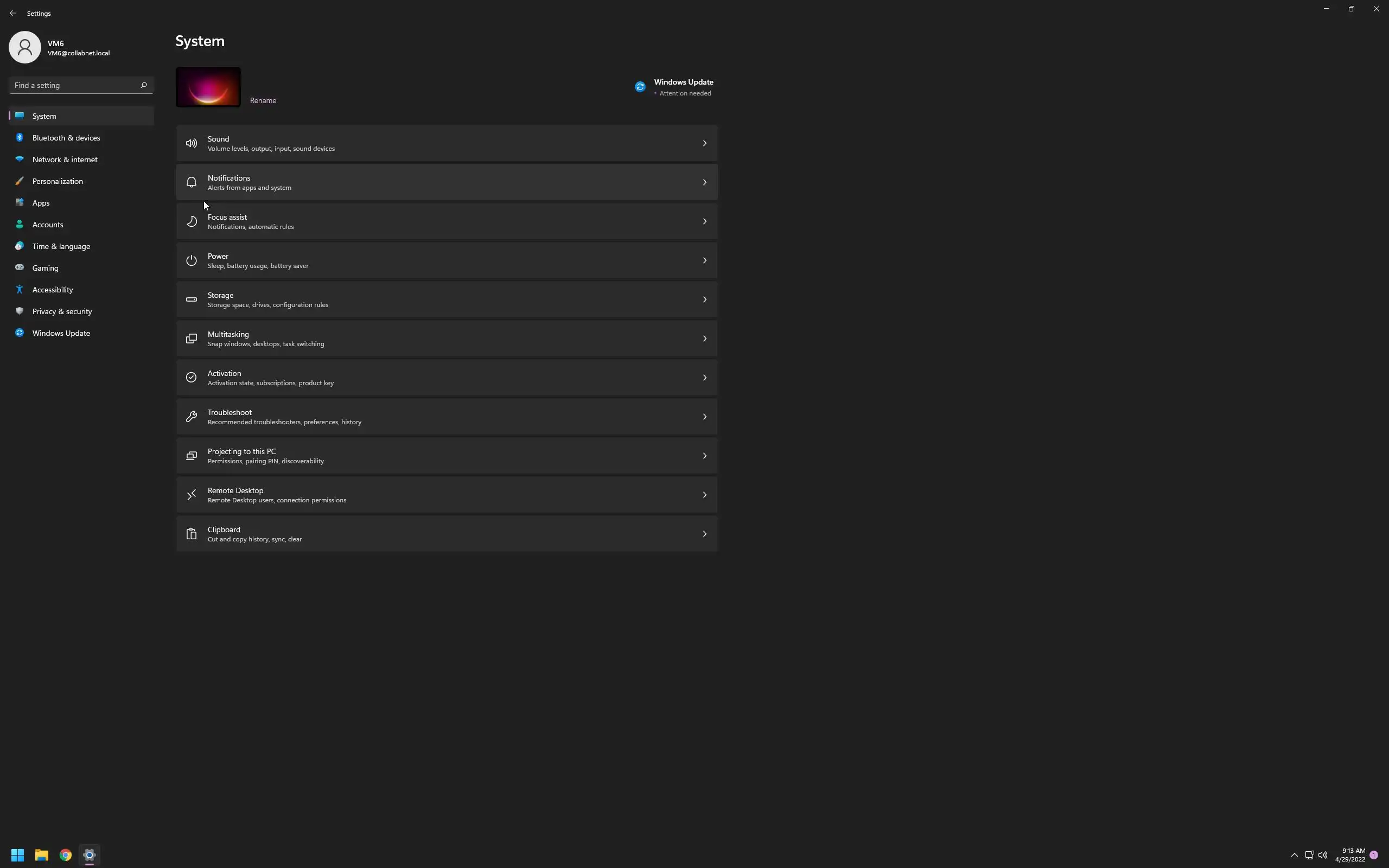Image resolution: width=1389 pixels, height=868 pixels.
Task: Open Multitasking via its chevron arrow
Action: click(704, 339)
